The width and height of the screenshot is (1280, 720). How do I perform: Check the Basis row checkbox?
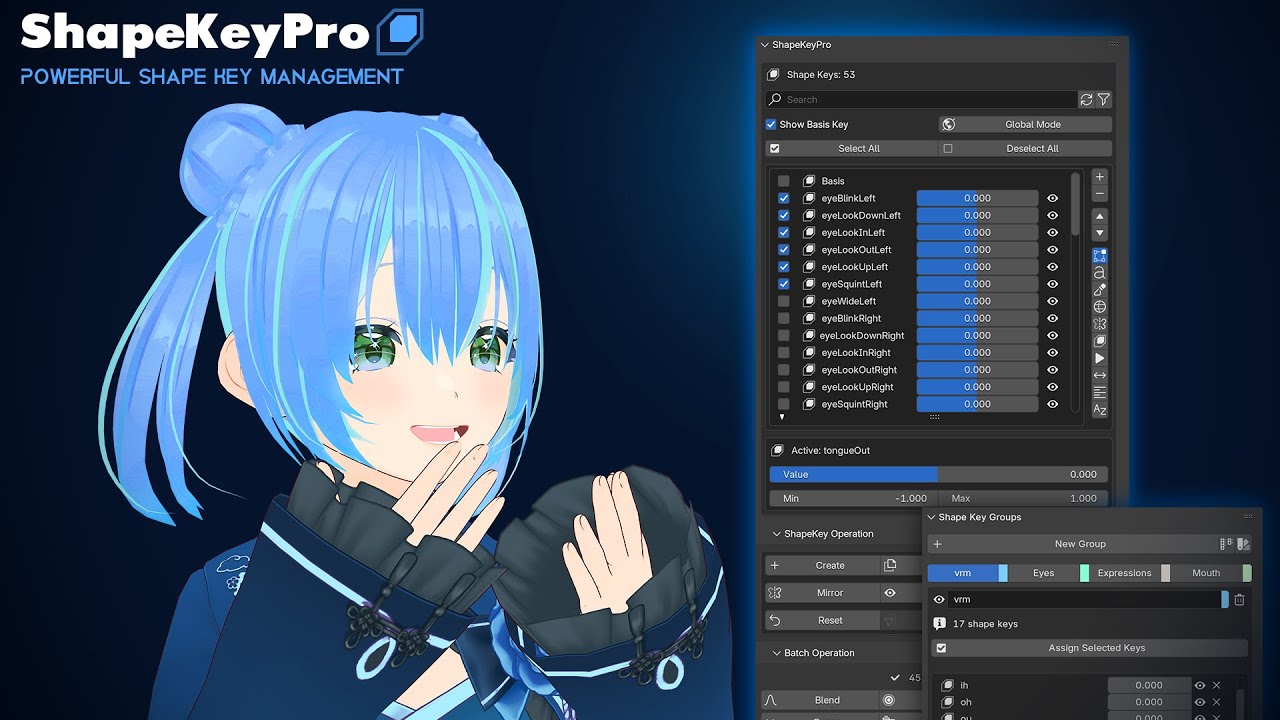click(x=784, y=181)
